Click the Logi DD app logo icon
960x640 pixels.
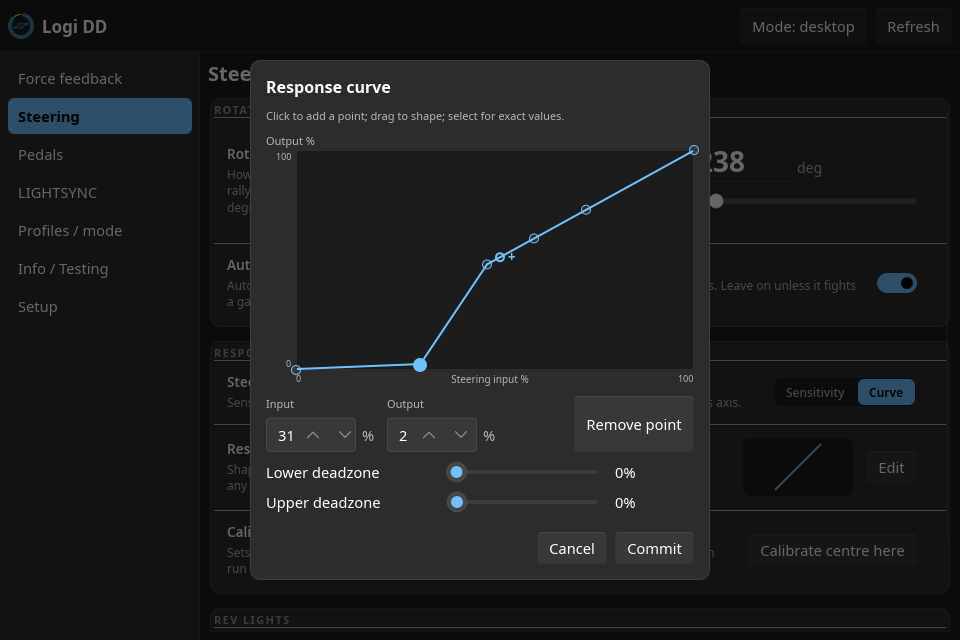21,26
